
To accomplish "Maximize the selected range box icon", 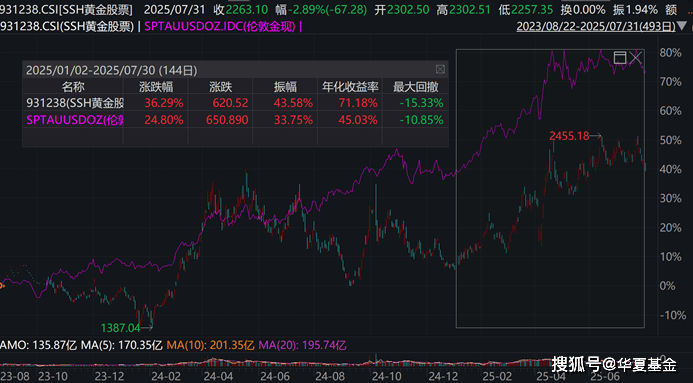I will click(x=620, y=57).
